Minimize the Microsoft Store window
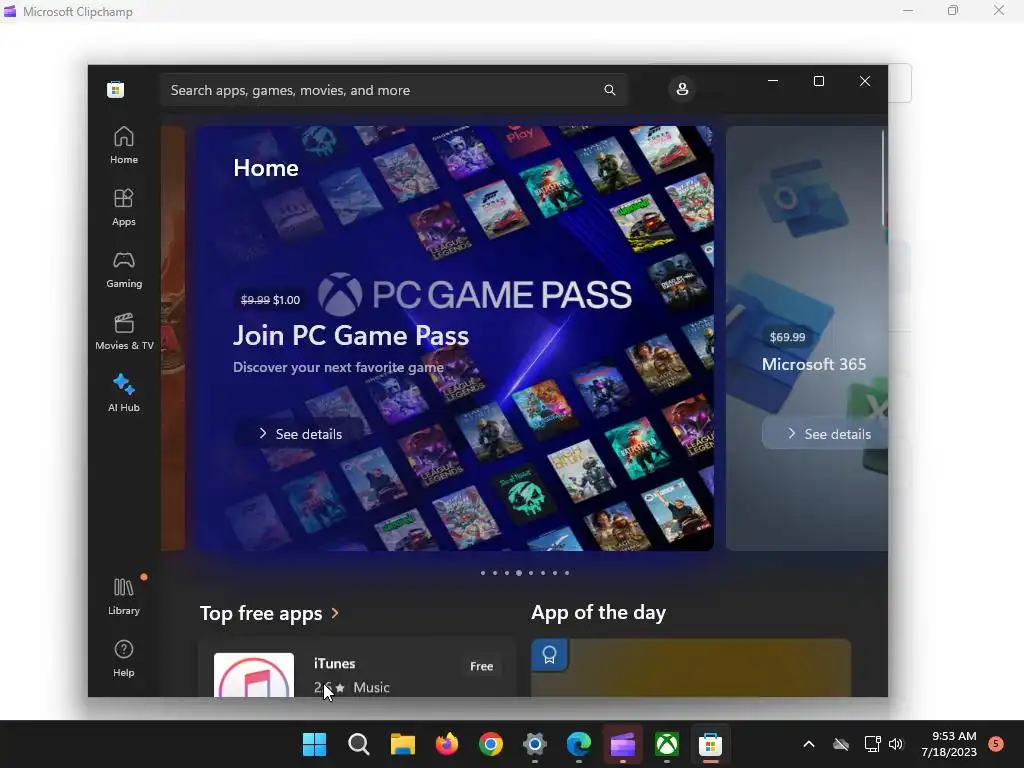 tap(773, 81)
